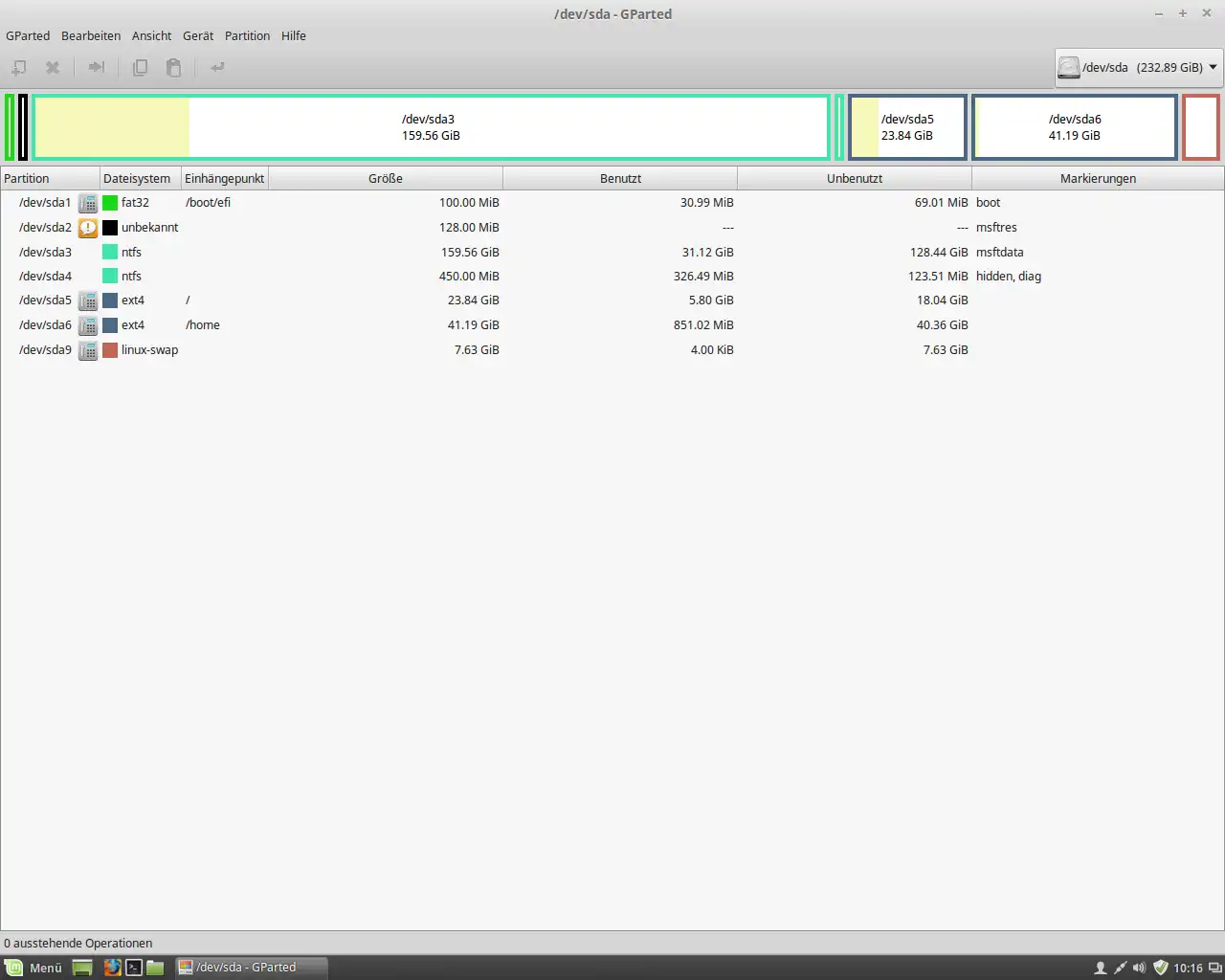Click the 326.49 MiB used cell
1225x980 pixels.
pos(703,277)
